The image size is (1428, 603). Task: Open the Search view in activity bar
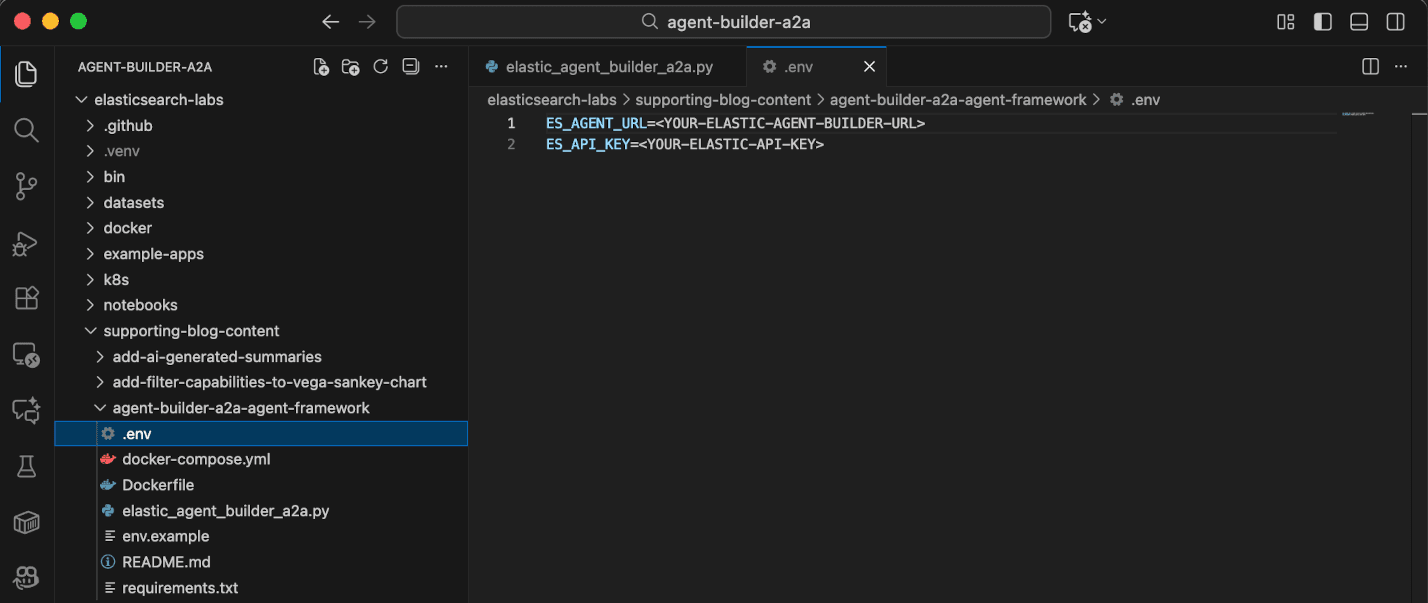tap(26, 130)
